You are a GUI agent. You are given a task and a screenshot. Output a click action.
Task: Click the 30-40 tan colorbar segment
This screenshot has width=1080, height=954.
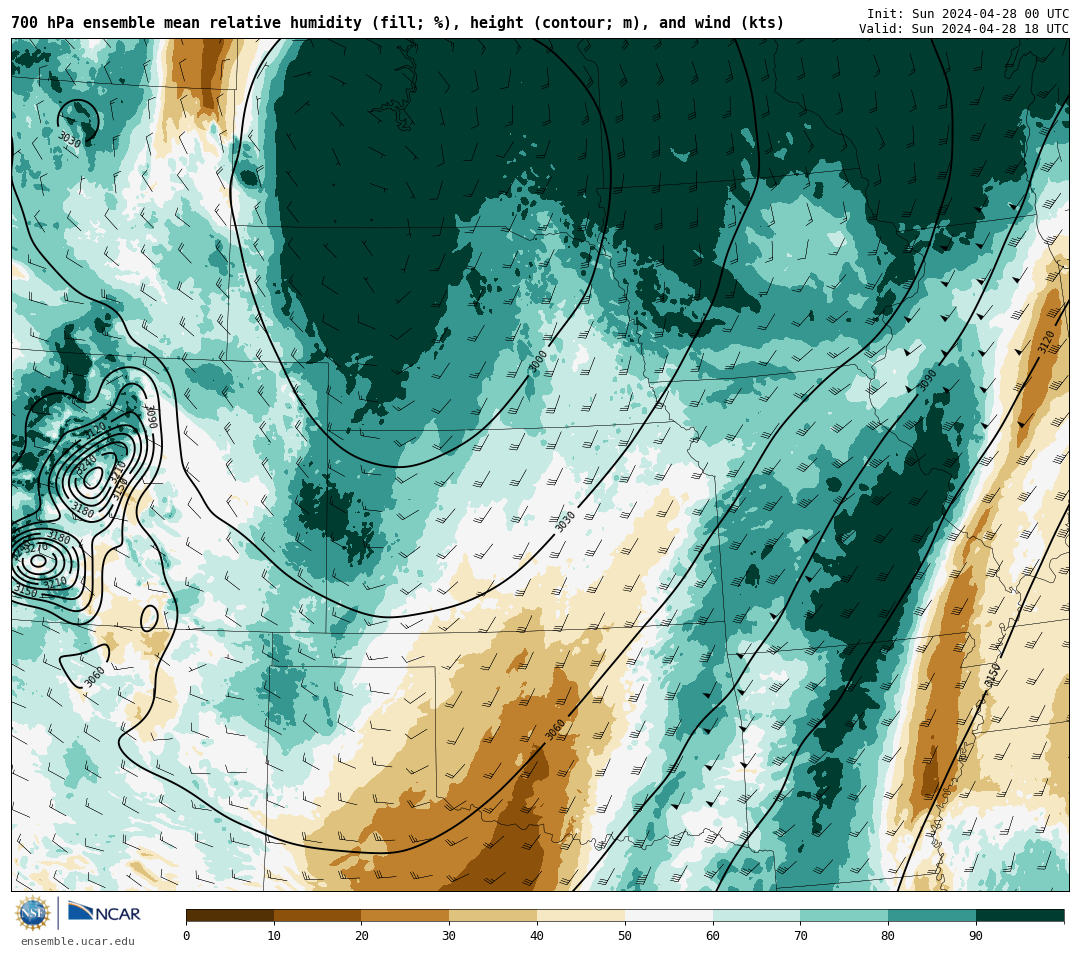click(x=493, y=915)
